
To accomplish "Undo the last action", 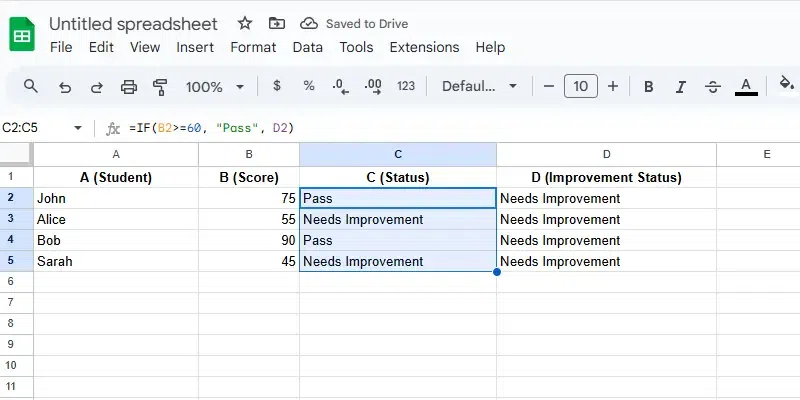I will click(x=65, y=87).
